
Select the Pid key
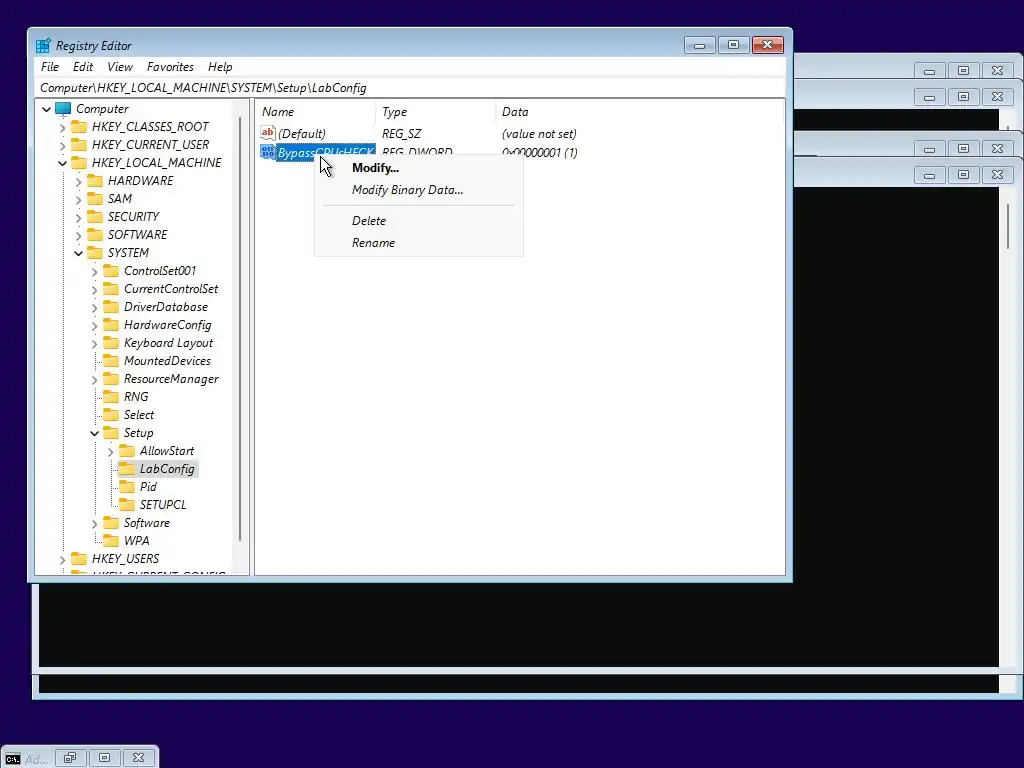click(x=148, y=487)
